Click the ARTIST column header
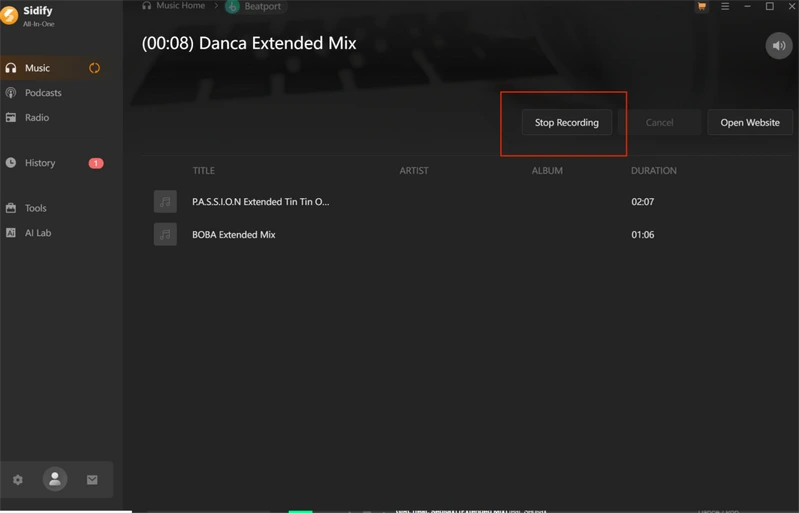The height and width of the screenshot is (513, 799). 414,171
